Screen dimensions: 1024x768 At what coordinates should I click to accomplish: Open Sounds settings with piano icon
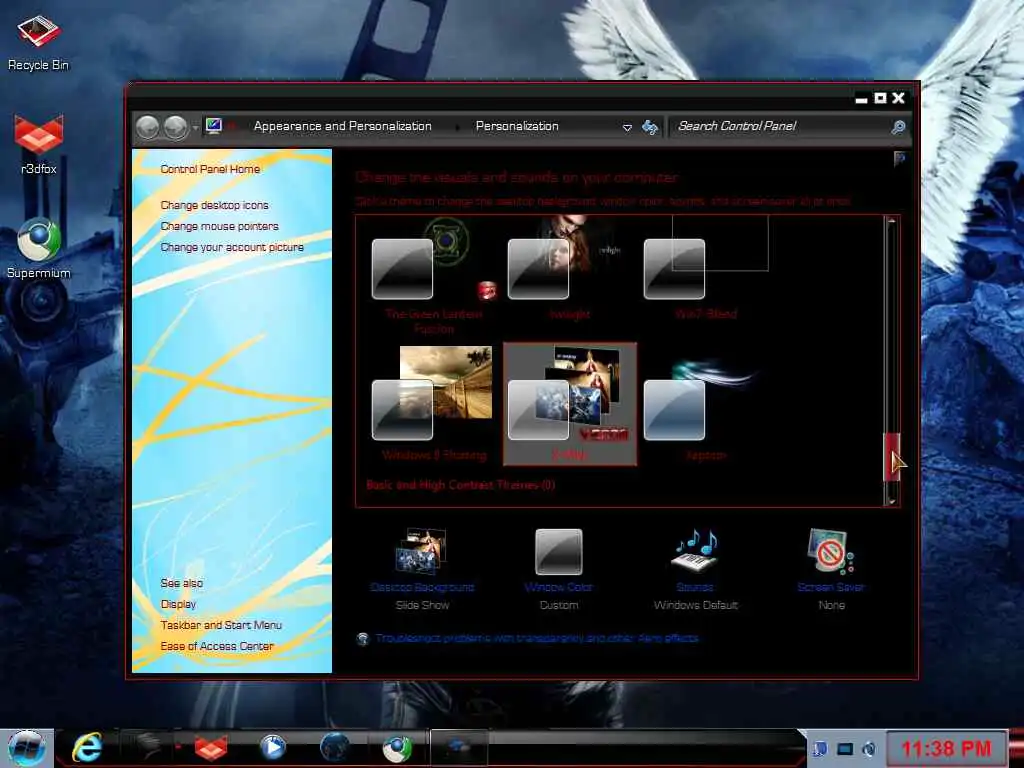pos(696,568)
